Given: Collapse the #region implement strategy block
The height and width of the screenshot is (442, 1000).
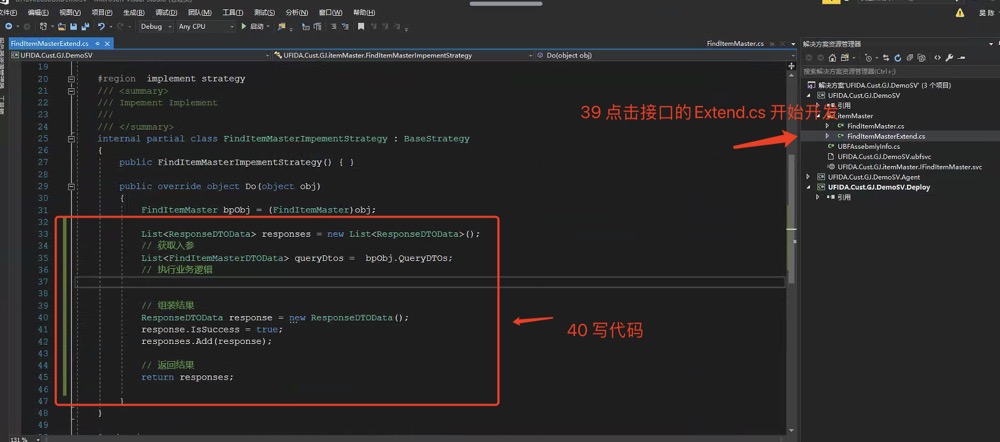Looking at the screenshot, I should [71, 78].
